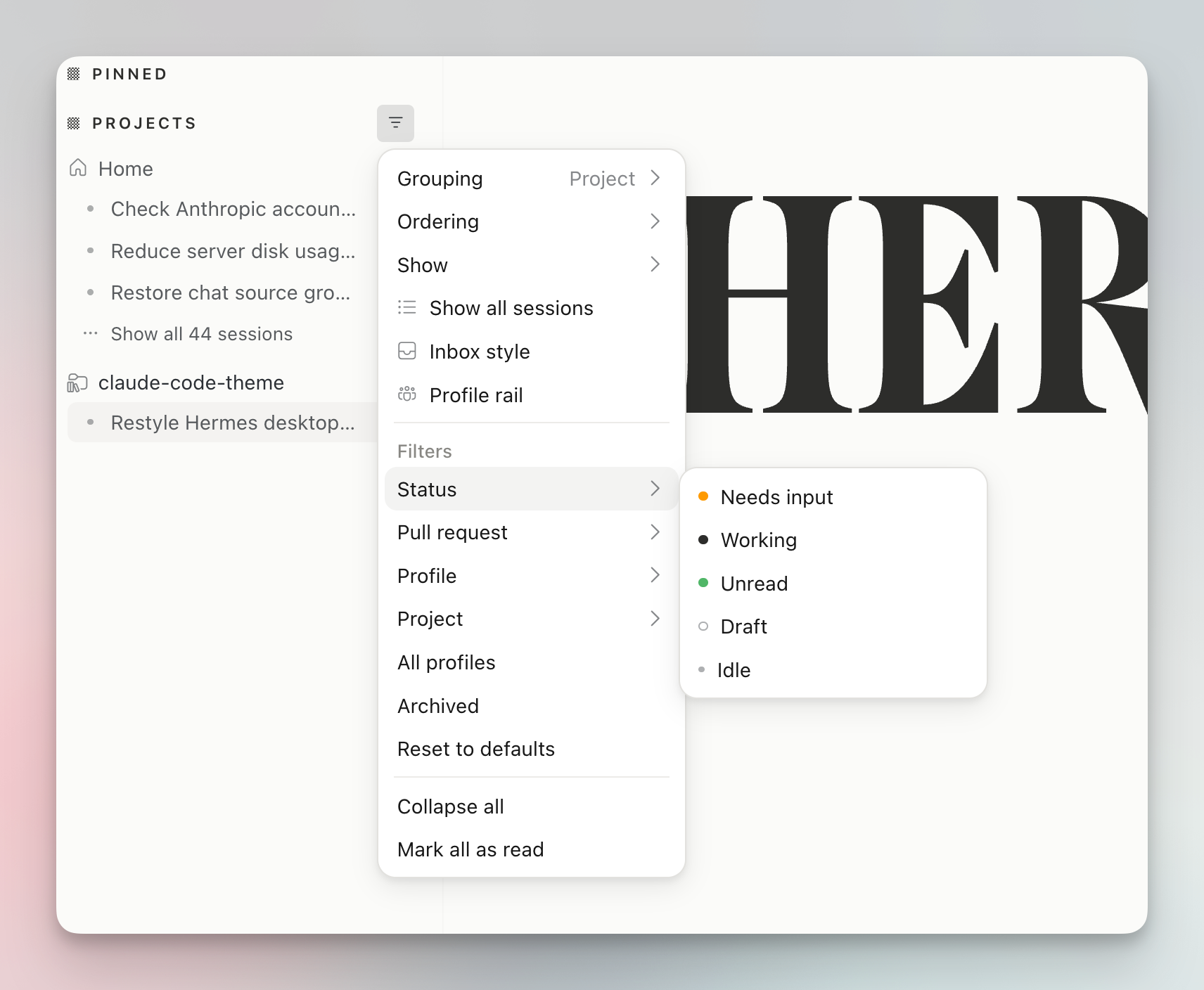Choose Unread in the Status submenu
Viewport: 1204px width, 990px height.
click(x=833, y=584)
